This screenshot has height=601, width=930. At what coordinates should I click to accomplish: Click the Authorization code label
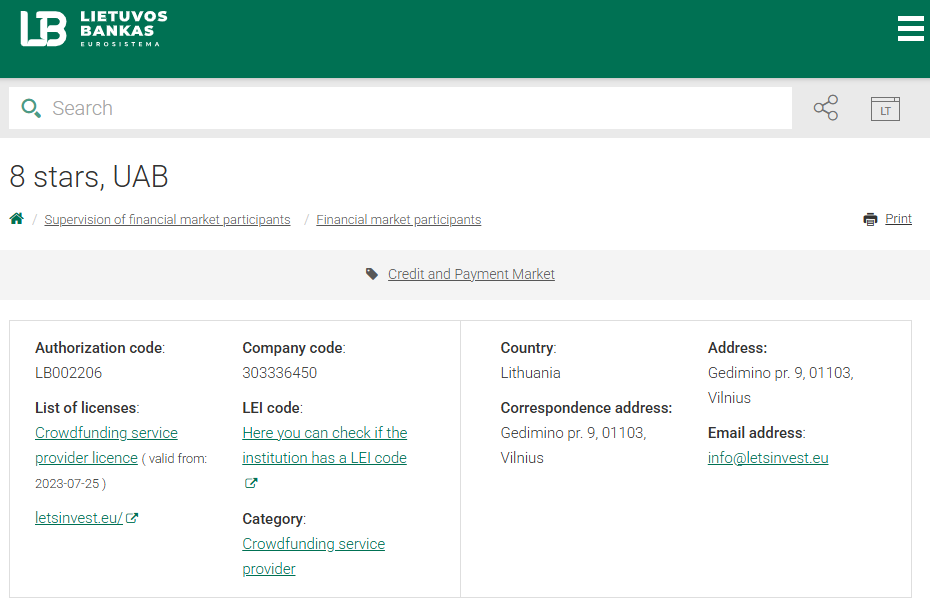click(100, 348)
